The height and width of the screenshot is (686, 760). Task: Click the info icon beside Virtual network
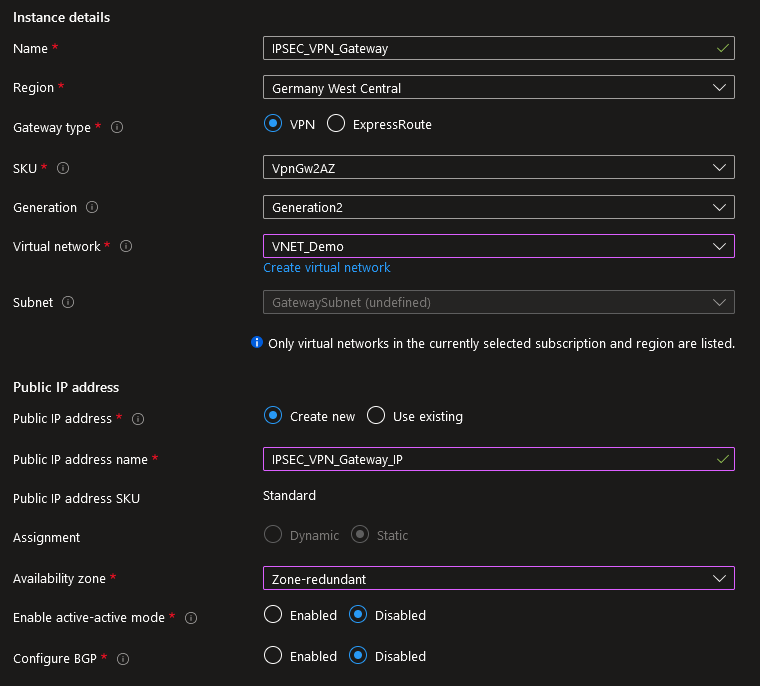click(126, 246)
